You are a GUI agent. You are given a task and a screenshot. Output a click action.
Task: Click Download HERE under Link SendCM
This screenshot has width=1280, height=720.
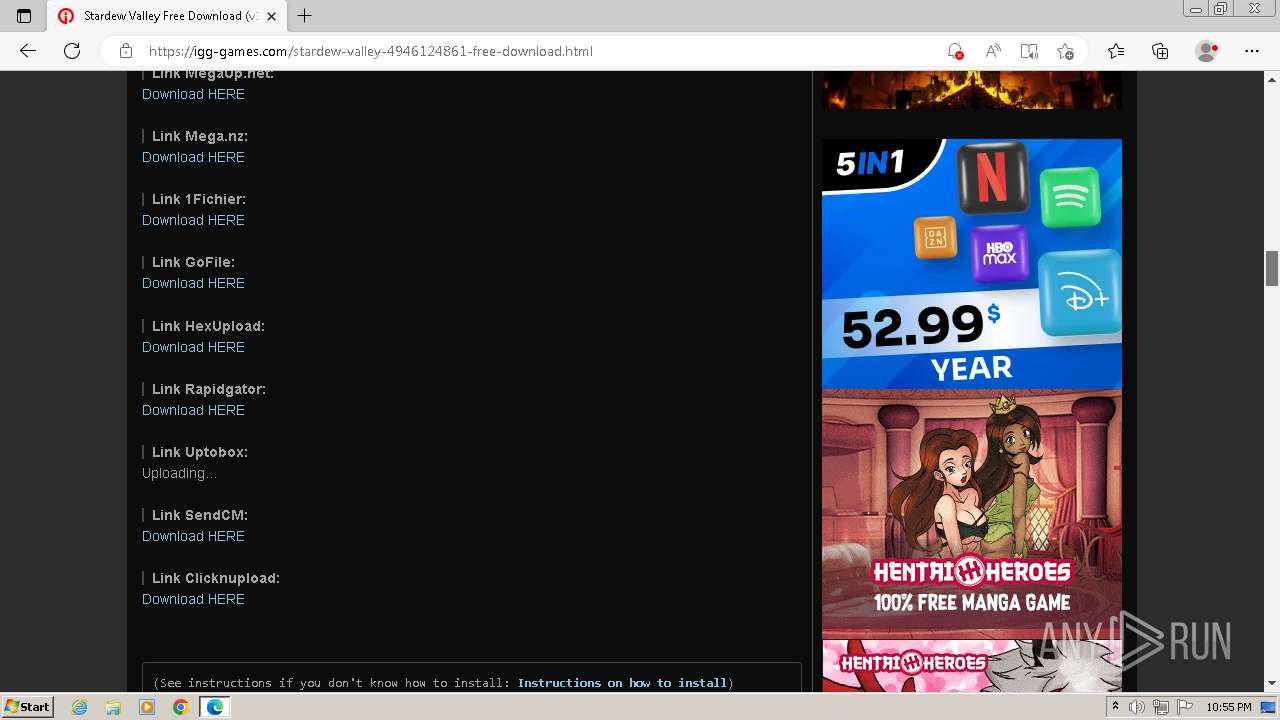193,536
